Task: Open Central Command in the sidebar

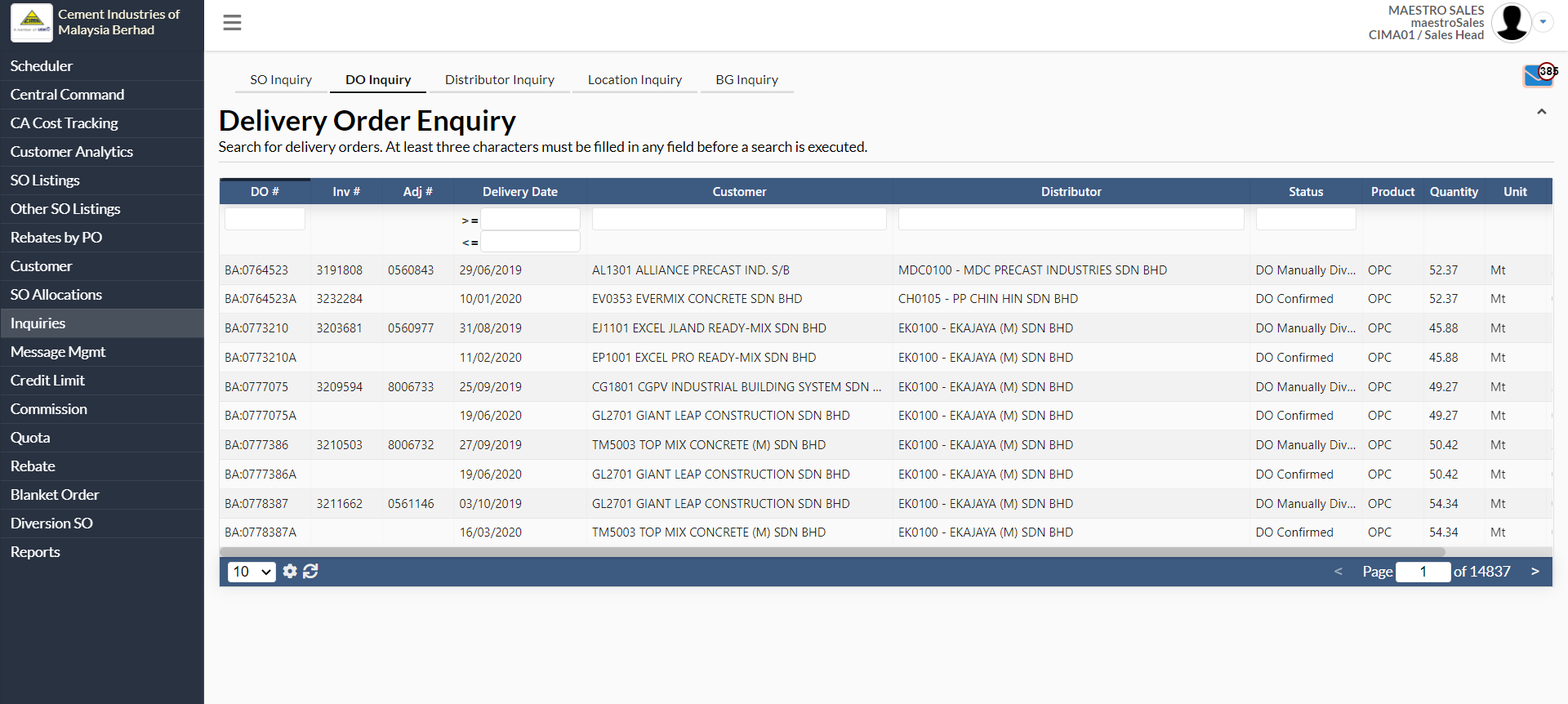Action: coord(102,95)
